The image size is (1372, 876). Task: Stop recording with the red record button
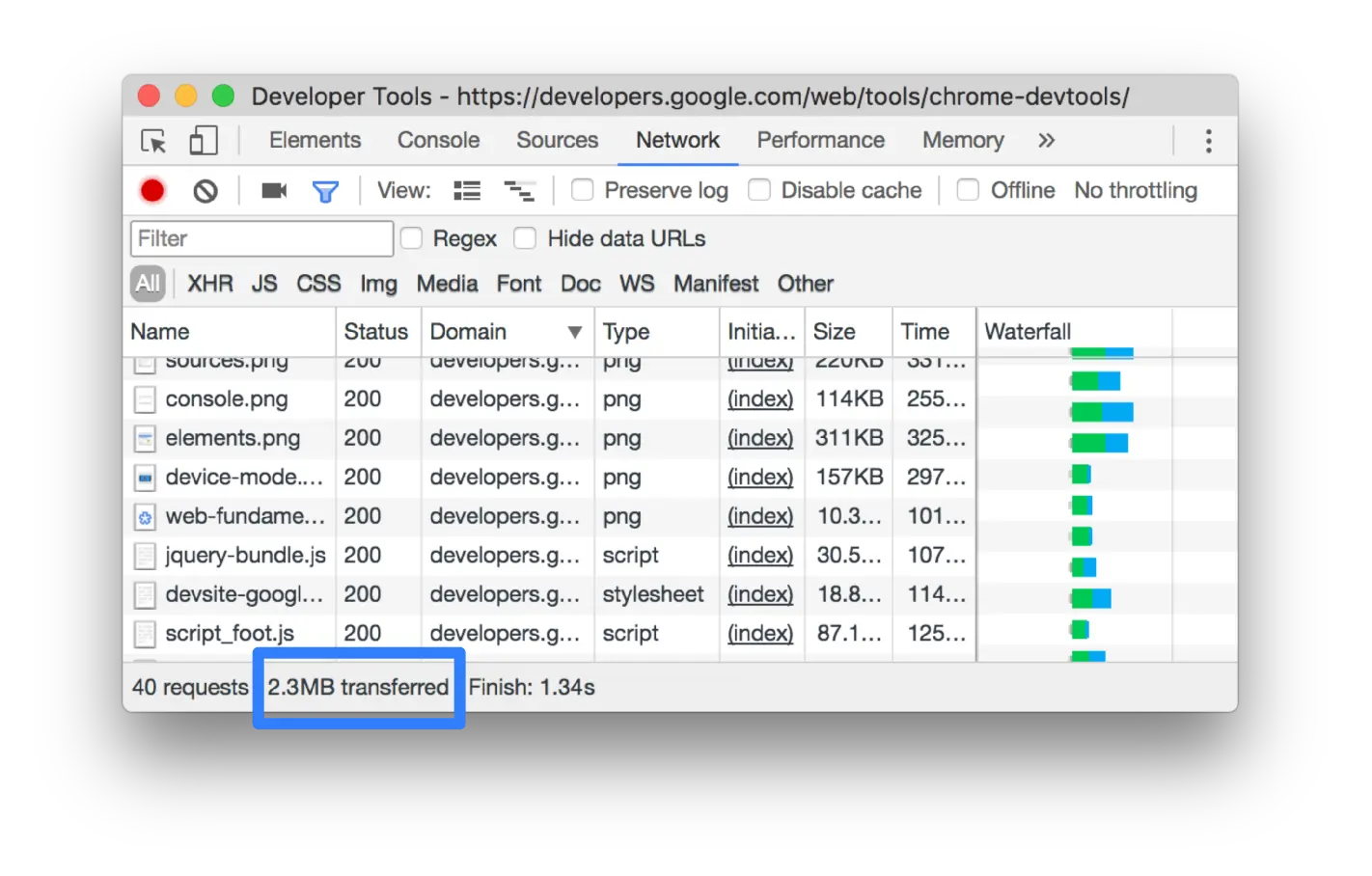(x=152, y=191)
